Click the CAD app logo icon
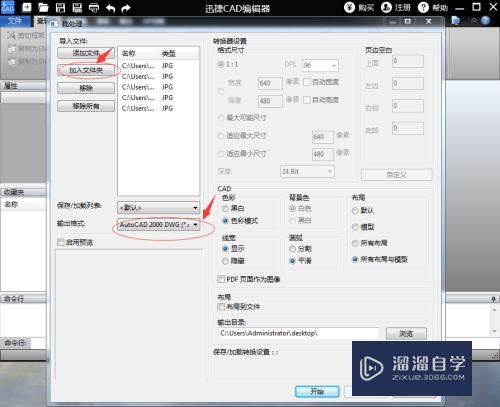The height and width of the screenshot is (407, 500). click(x=8, y=7)
